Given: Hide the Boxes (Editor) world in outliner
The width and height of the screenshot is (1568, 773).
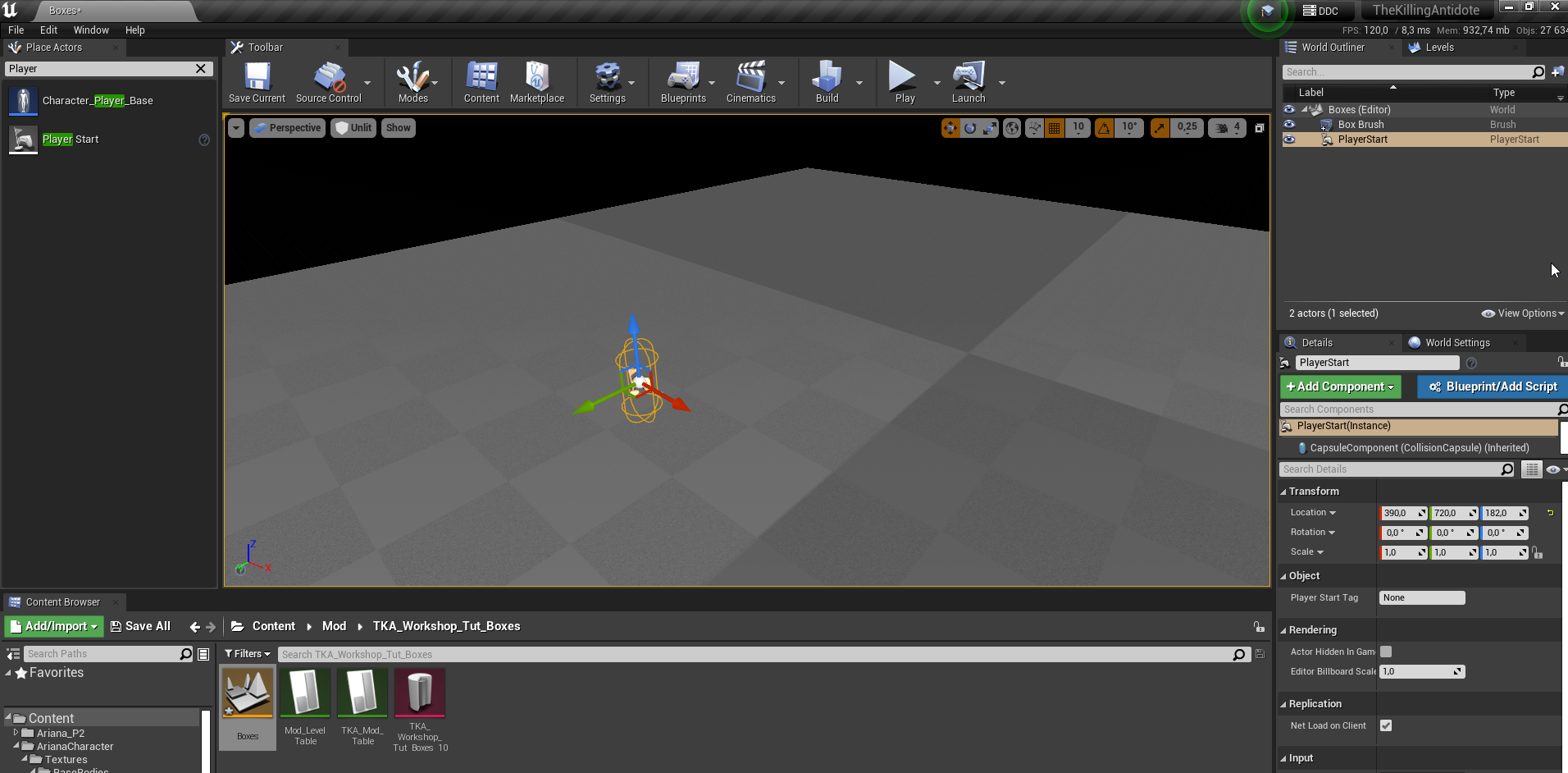Looking at the screenshot, I should point(1289,110).
